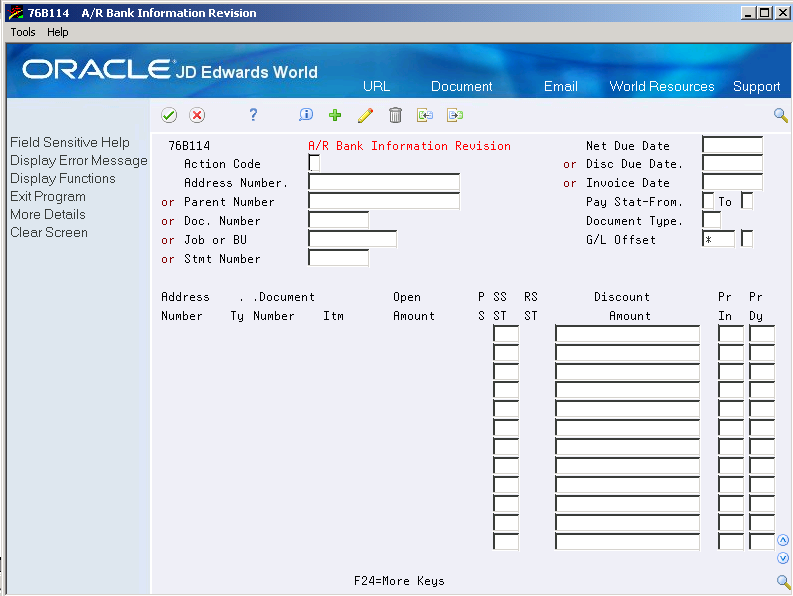The width and height of the screenshot is (793, 596).
Task: Click the top-right magnifier search icon
Action: tap(781, 115)
